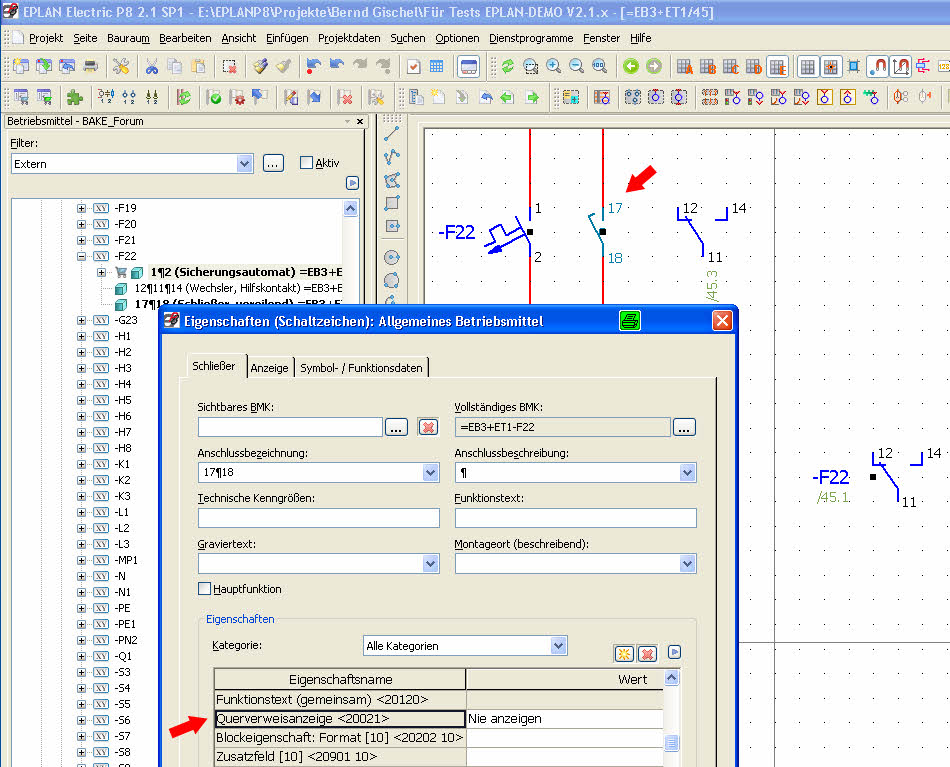Collapse the -F22 tree node
Viewport: 950px width, 767px height.
(81, 256)
